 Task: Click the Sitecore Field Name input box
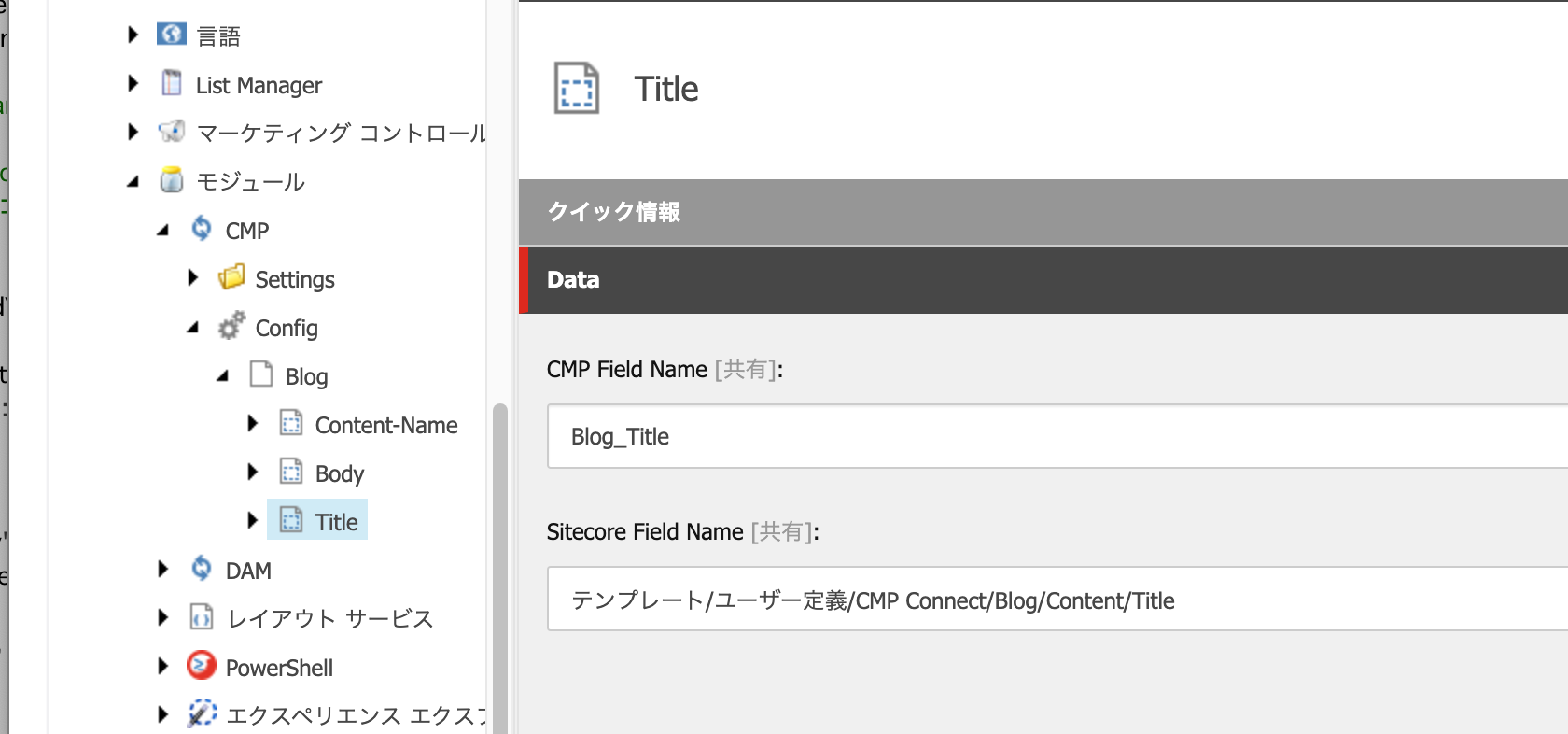click(1057, 600)
